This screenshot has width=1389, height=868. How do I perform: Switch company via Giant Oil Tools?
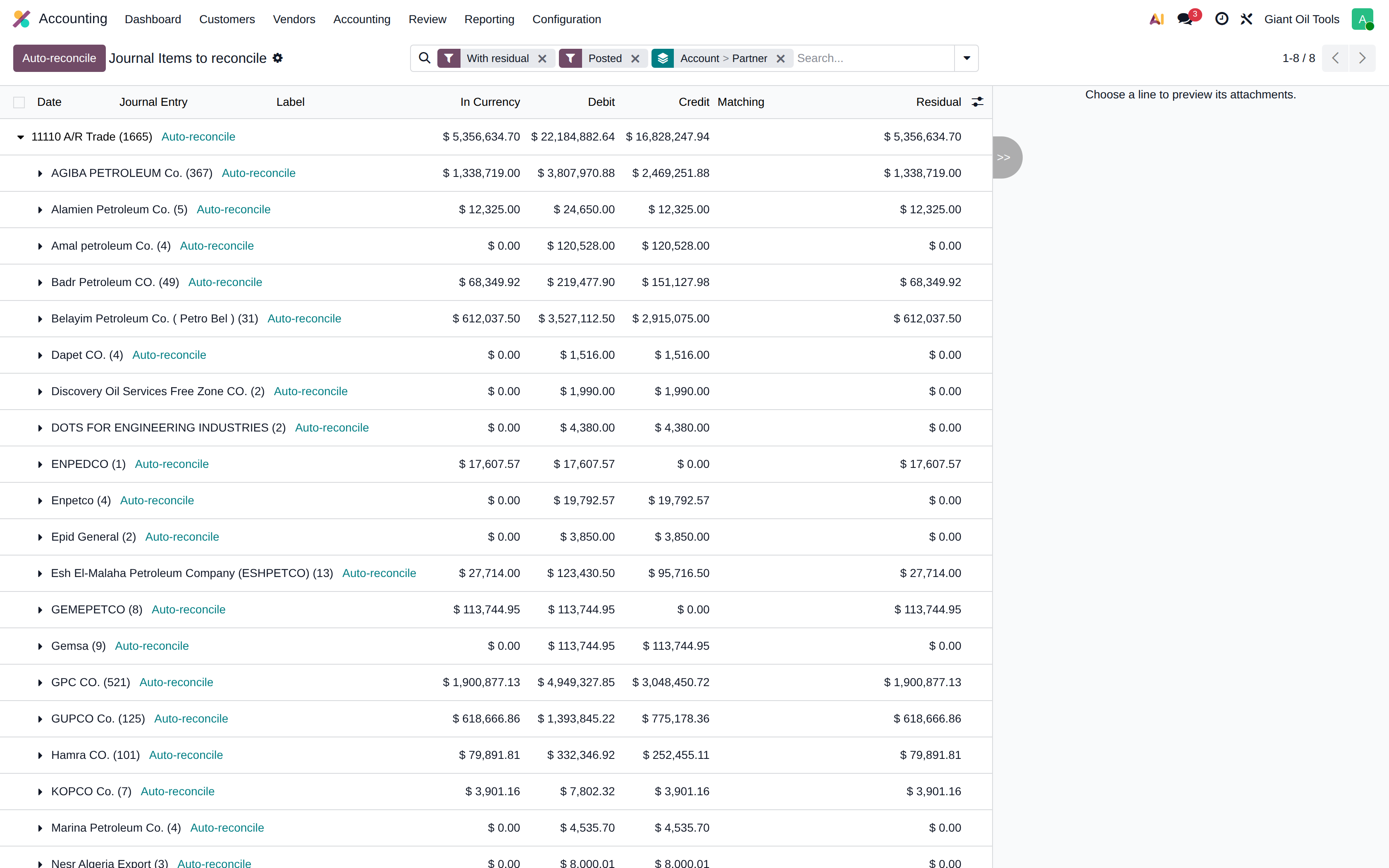click(1302, 19)
